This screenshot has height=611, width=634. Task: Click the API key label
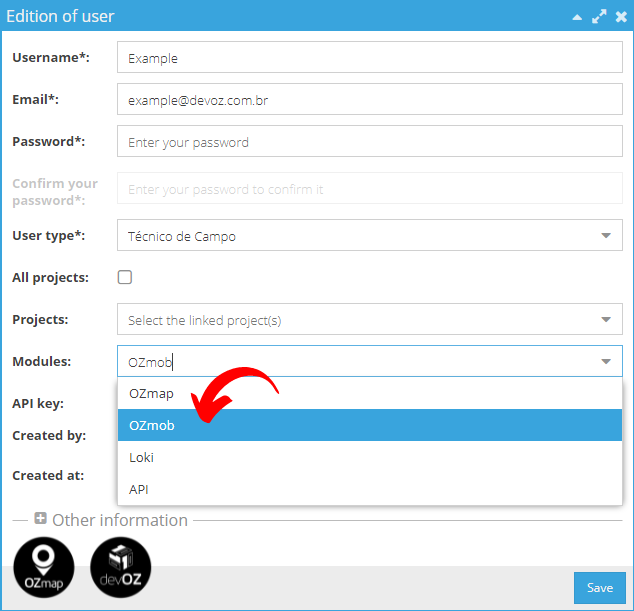tap(38, 404)
